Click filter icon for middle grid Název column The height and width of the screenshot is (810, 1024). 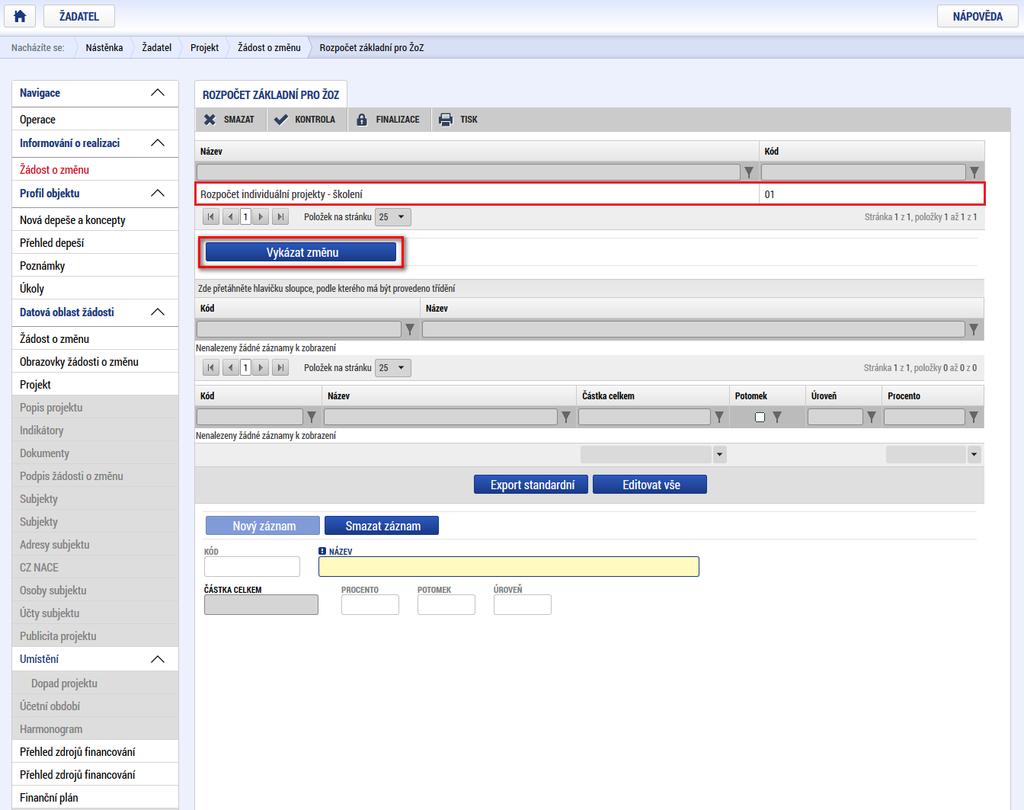974,329
